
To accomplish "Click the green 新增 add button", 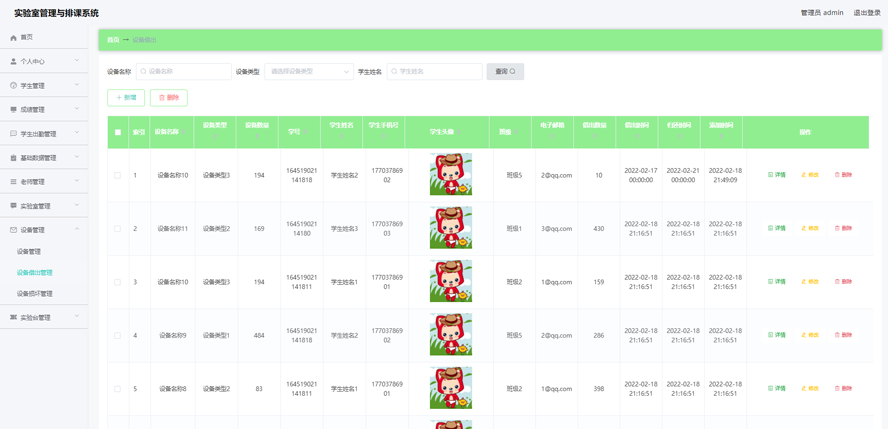I will pyautogui.click(x=126, y=98).
